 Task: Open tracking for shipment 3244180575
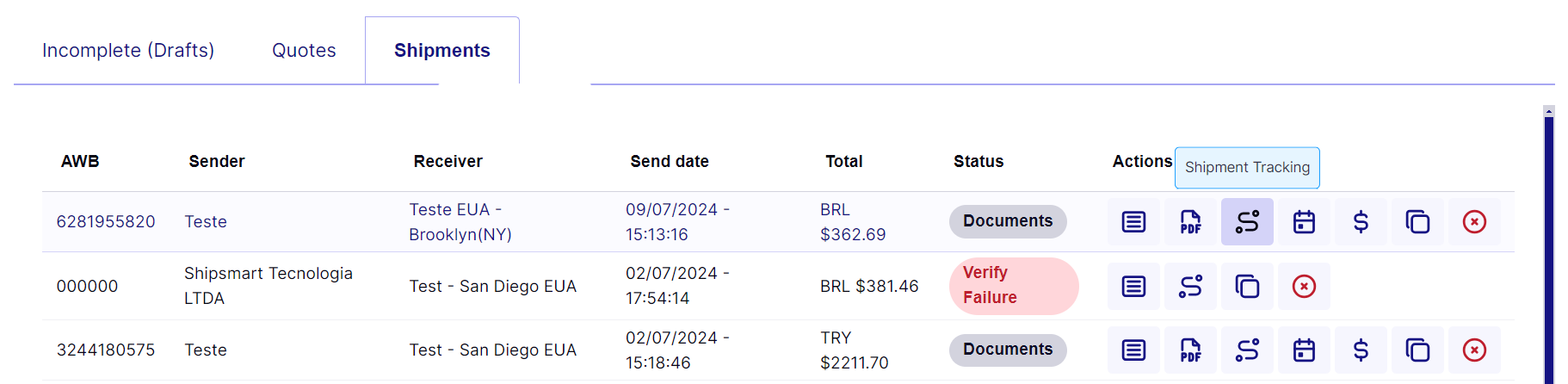pyautogui.click(x=1247, y=350)
